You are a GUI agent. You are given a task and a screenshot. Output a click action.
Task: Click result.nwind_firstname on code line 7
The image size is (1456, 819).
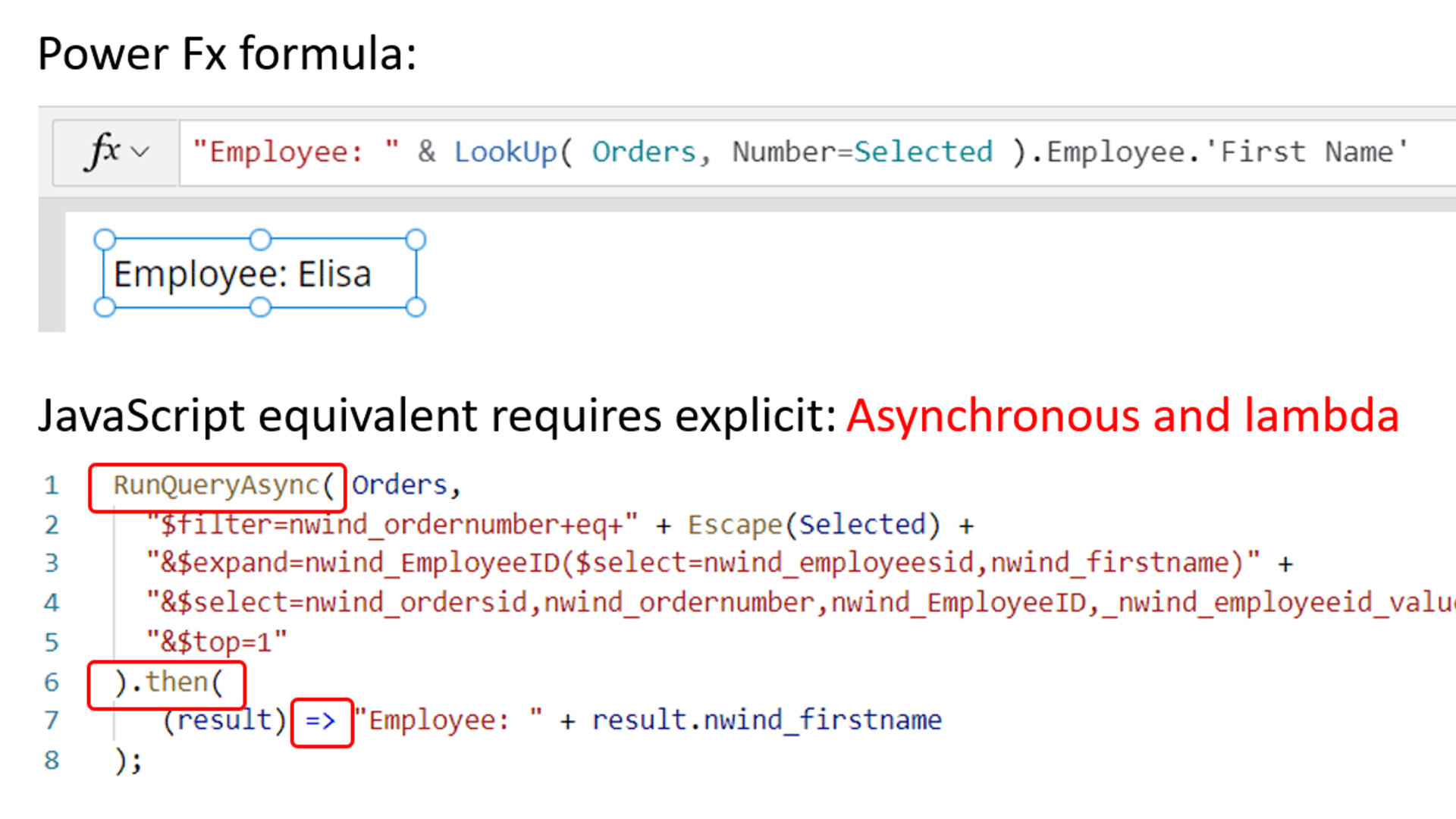click(x=767, y=720)
